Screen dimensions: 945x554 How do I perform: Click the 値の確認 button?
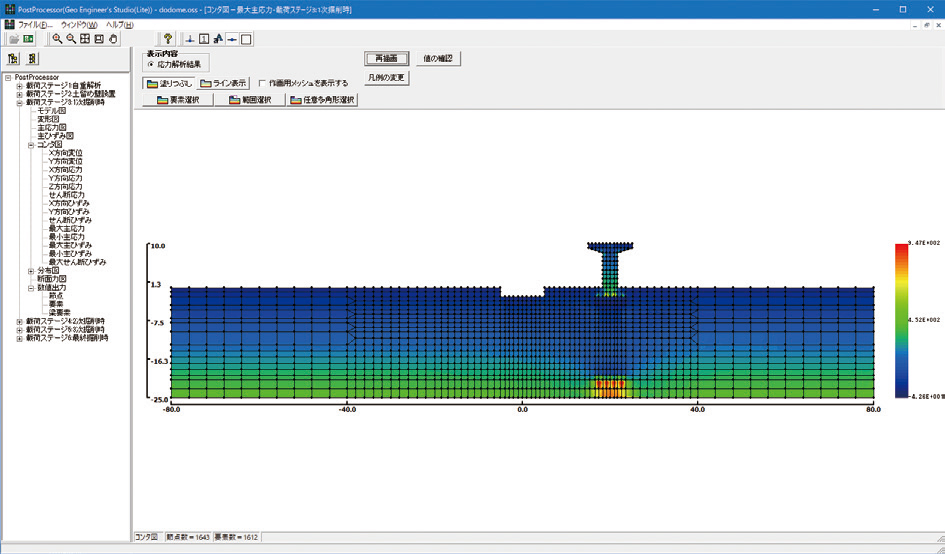(x=438, y=58)
